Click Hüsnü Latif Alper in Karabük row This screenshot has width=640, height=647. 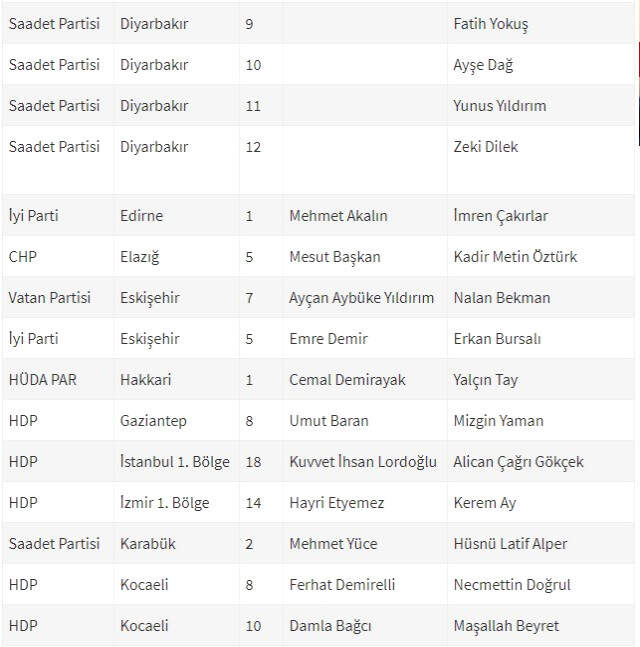510,543
